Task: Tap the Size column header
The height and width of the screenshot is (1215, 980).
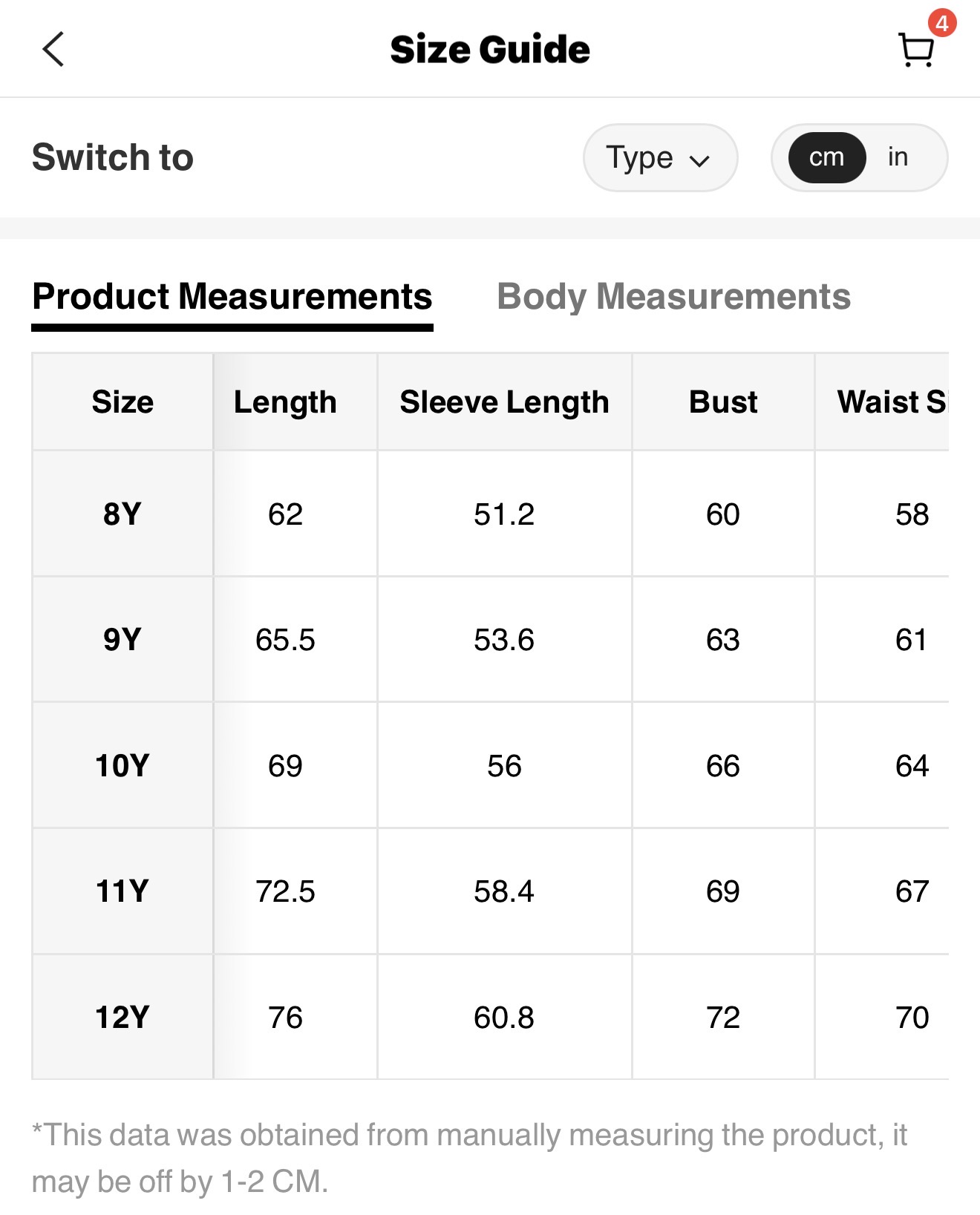Action: tap(122, 402)
